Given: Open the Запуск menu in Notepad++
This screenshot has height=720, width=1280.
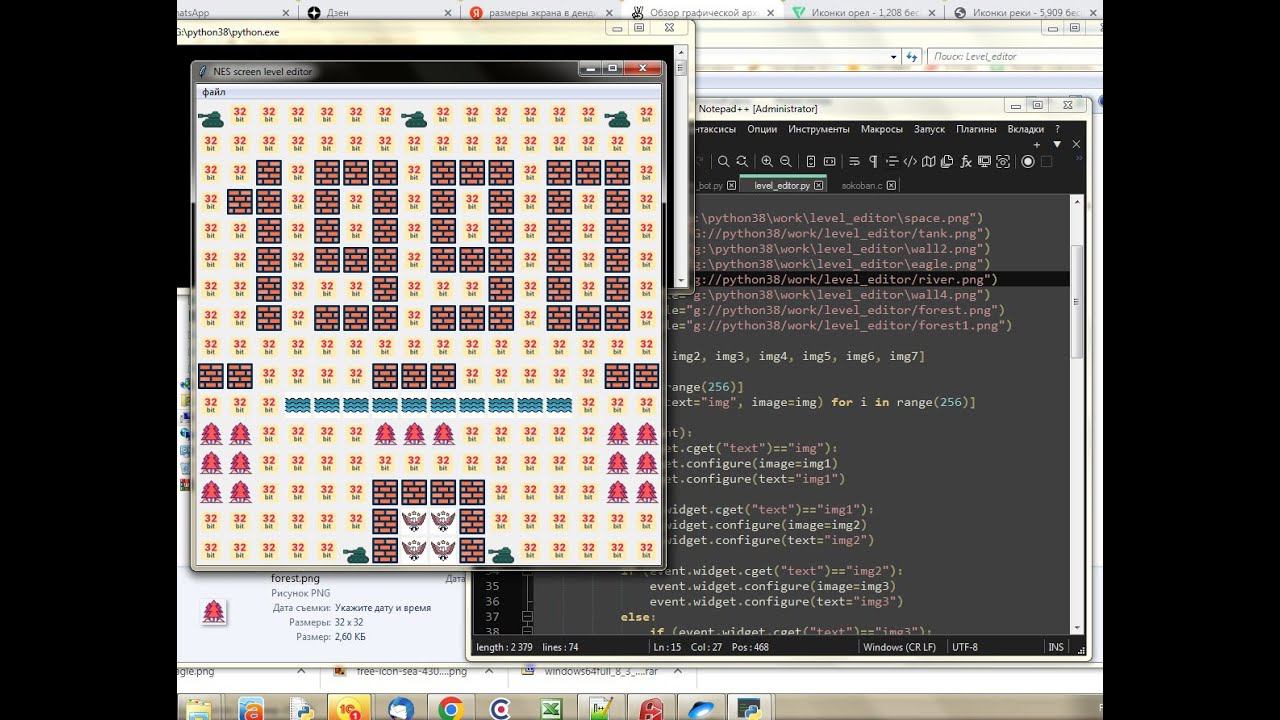Looking at the screenshot, I should (x=930, y=129).
